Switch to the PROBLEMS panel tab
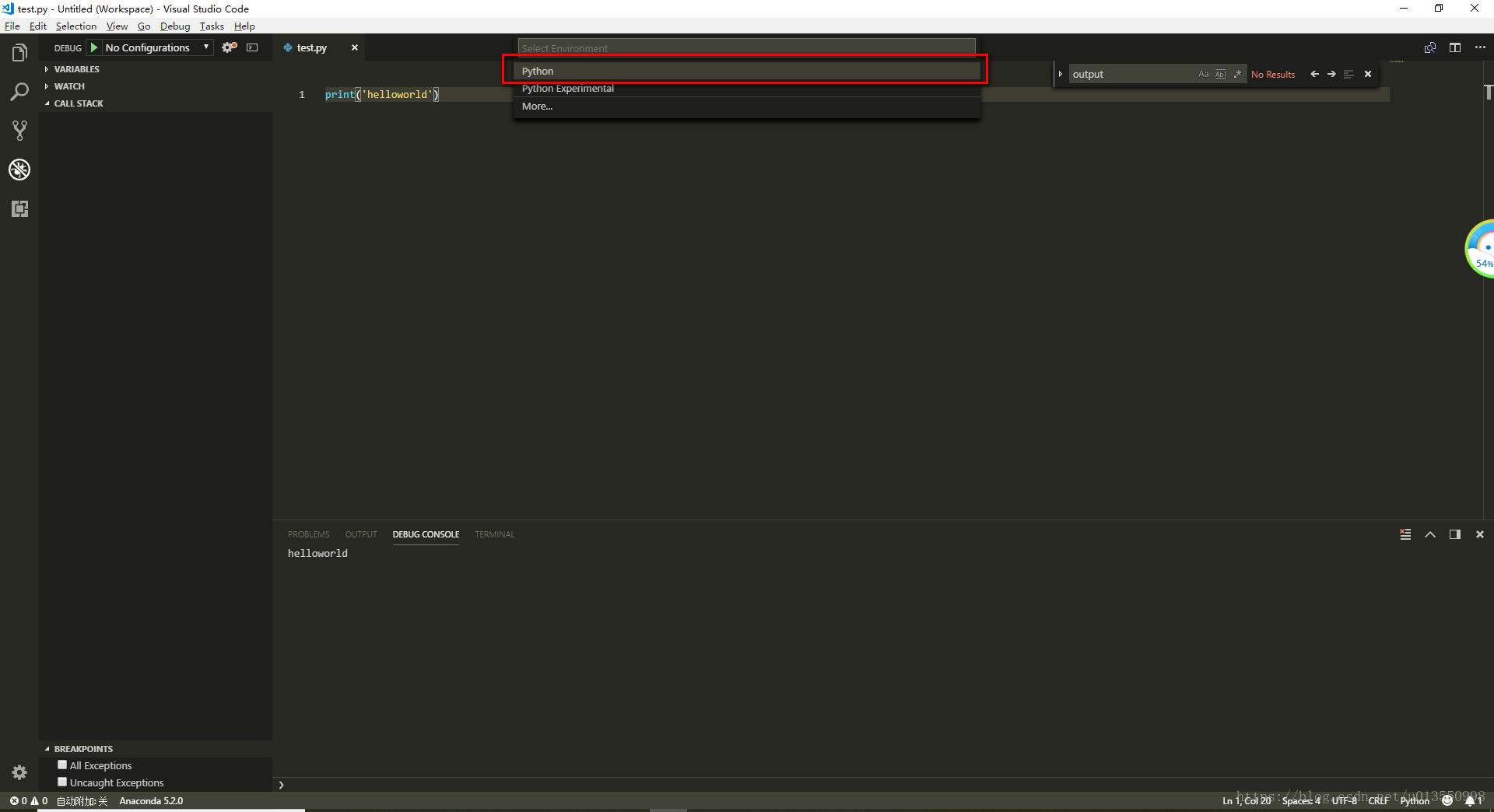 pyautogui.click(x=309, y=534)
